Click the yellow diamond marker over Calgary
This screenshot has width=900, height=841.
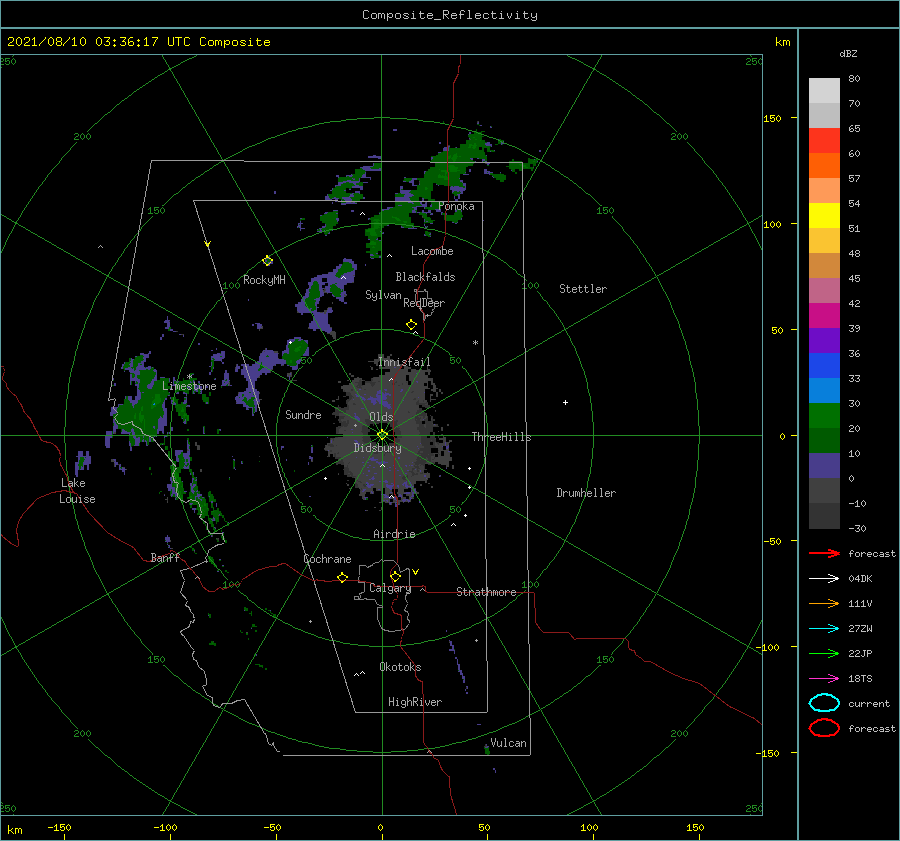coord(395,576)
